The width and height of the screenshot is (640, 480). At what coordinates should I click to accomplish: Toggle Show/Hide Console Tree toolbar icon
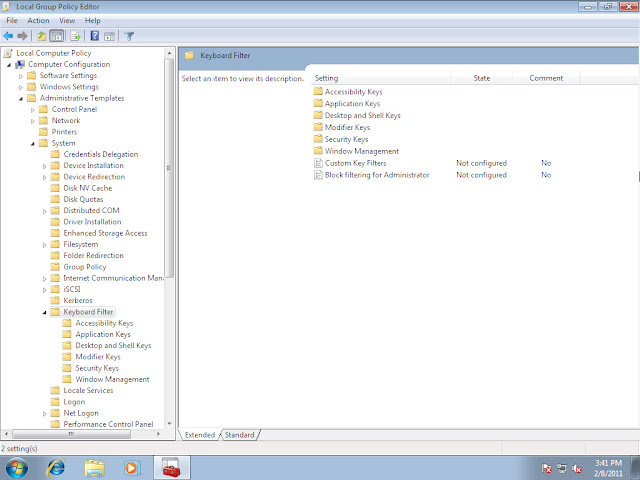(57, 36)
